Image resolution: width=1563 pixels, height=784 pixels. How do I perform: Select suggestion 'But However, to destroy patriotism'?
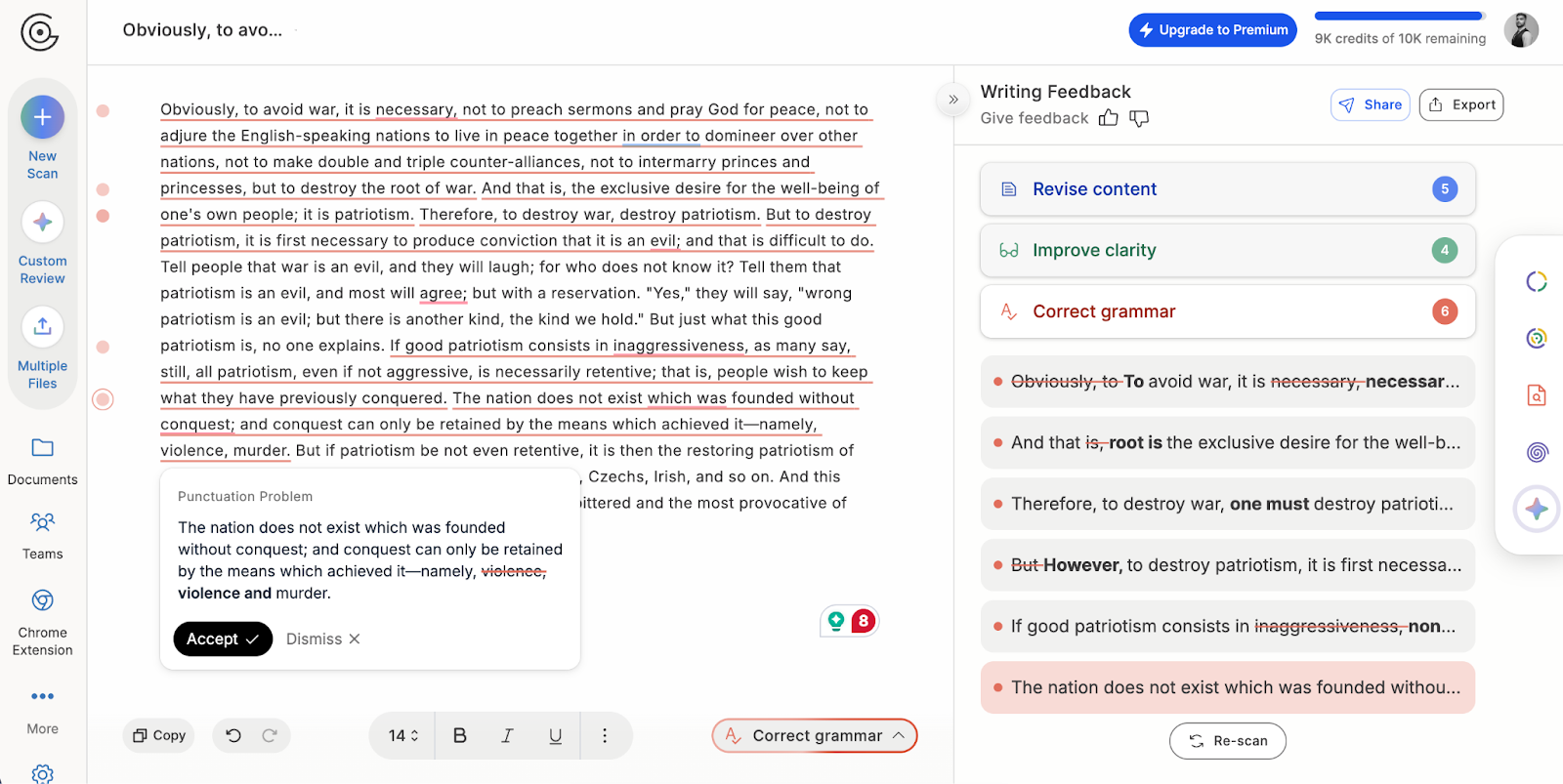(1228, 565)
